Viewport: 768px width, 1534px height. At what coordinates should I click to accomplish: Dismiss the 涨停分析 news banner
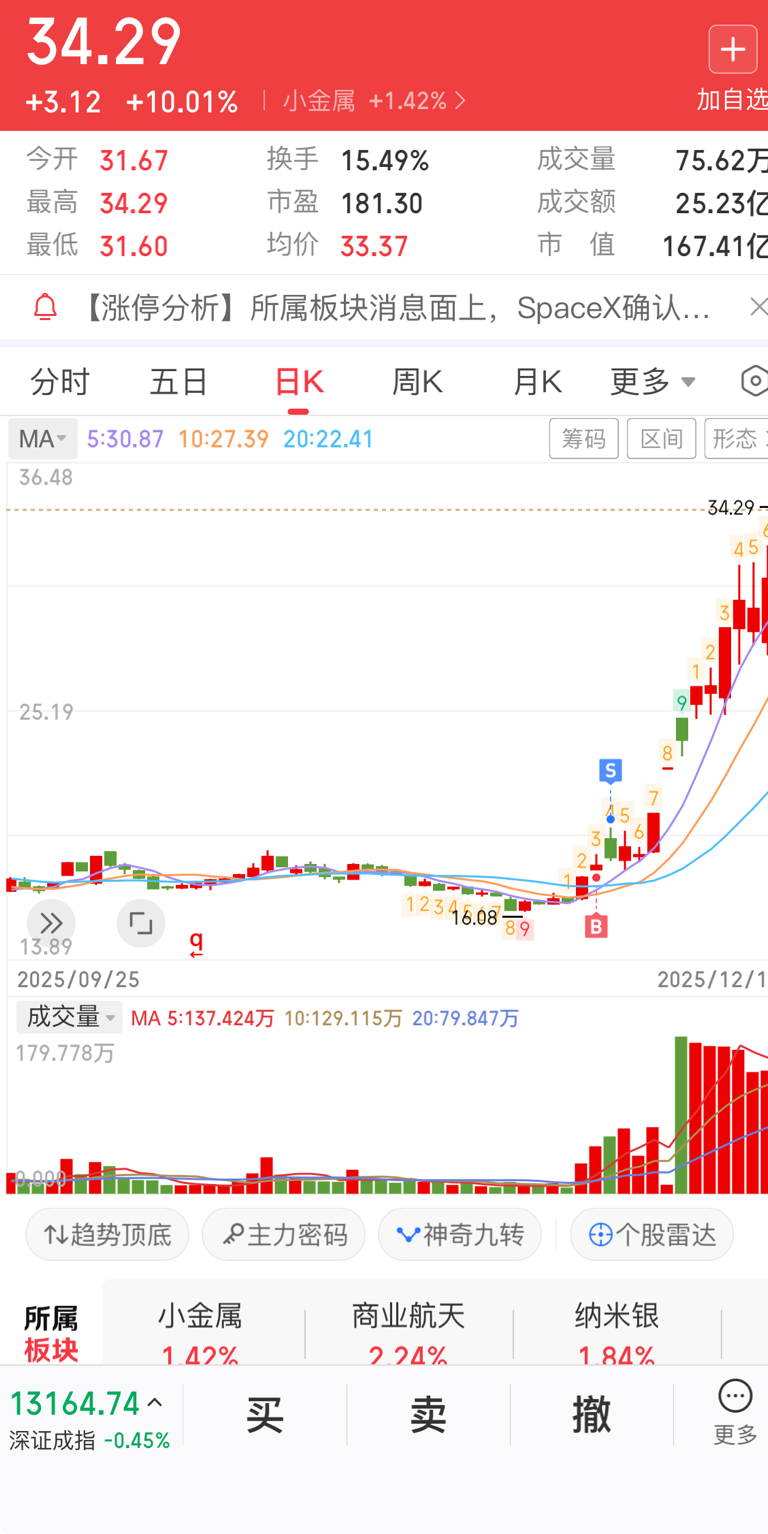coord(757,307)
